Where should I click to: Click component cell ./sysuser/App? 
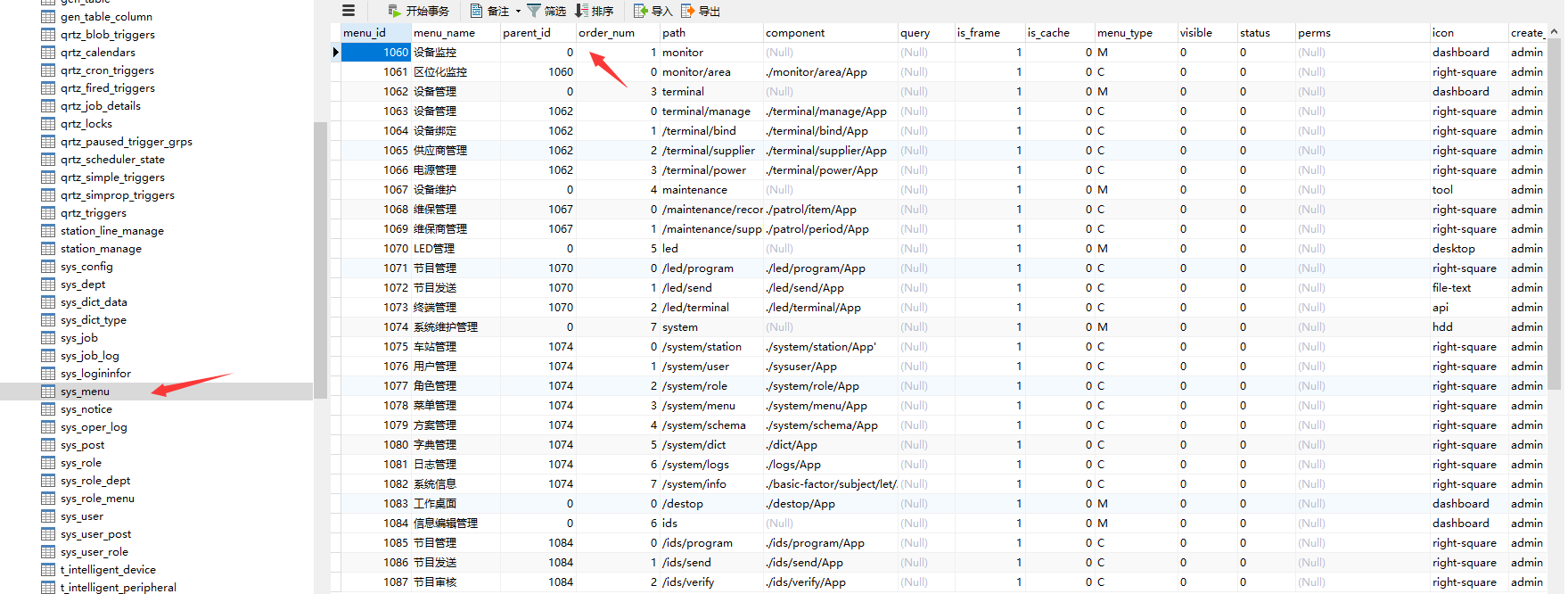click(x=831, y=367)
